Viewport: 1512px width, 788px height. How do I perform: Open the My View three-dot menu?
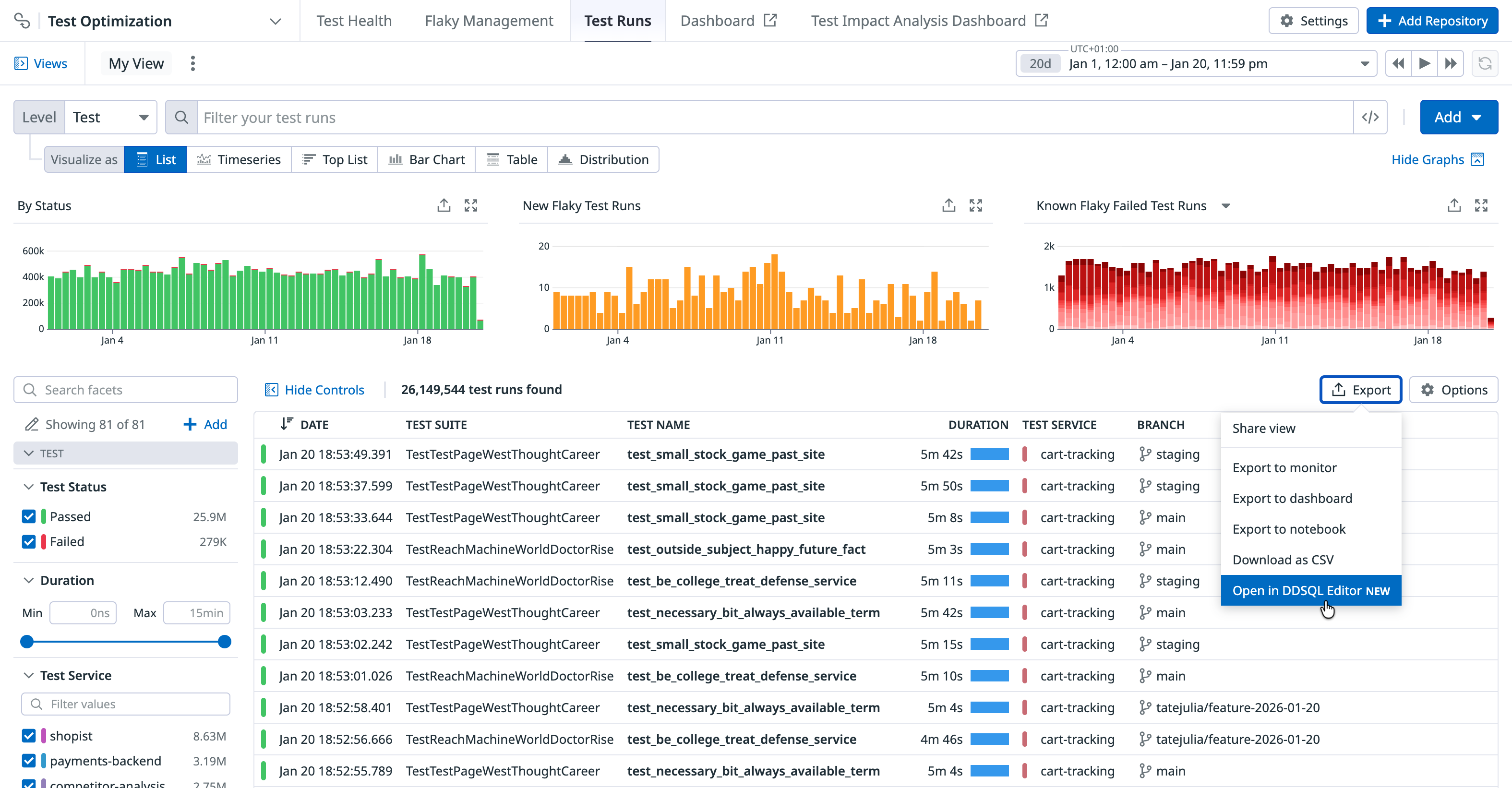pos(192,63)
